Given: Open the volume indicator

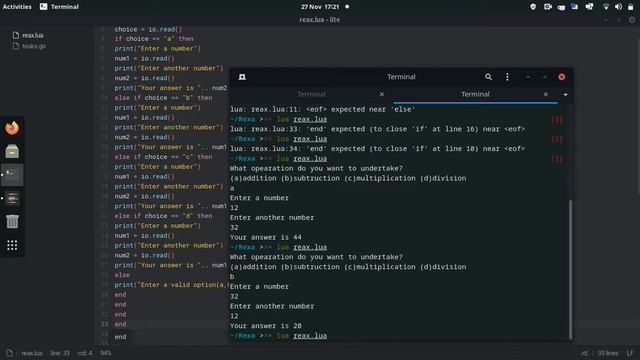Looking at the screenshot, I should coord(618,7).
